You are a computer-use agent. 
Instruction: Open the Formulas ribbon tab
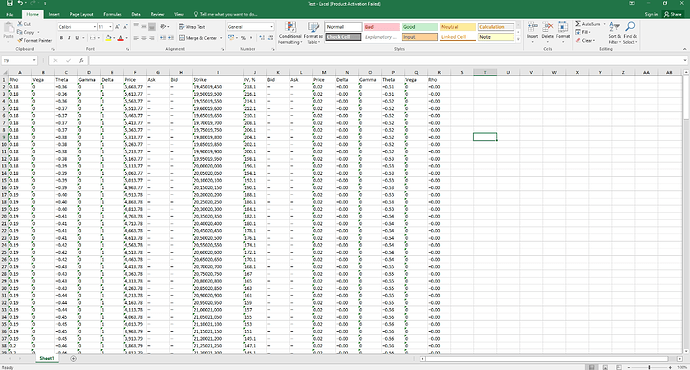(112, 14)
